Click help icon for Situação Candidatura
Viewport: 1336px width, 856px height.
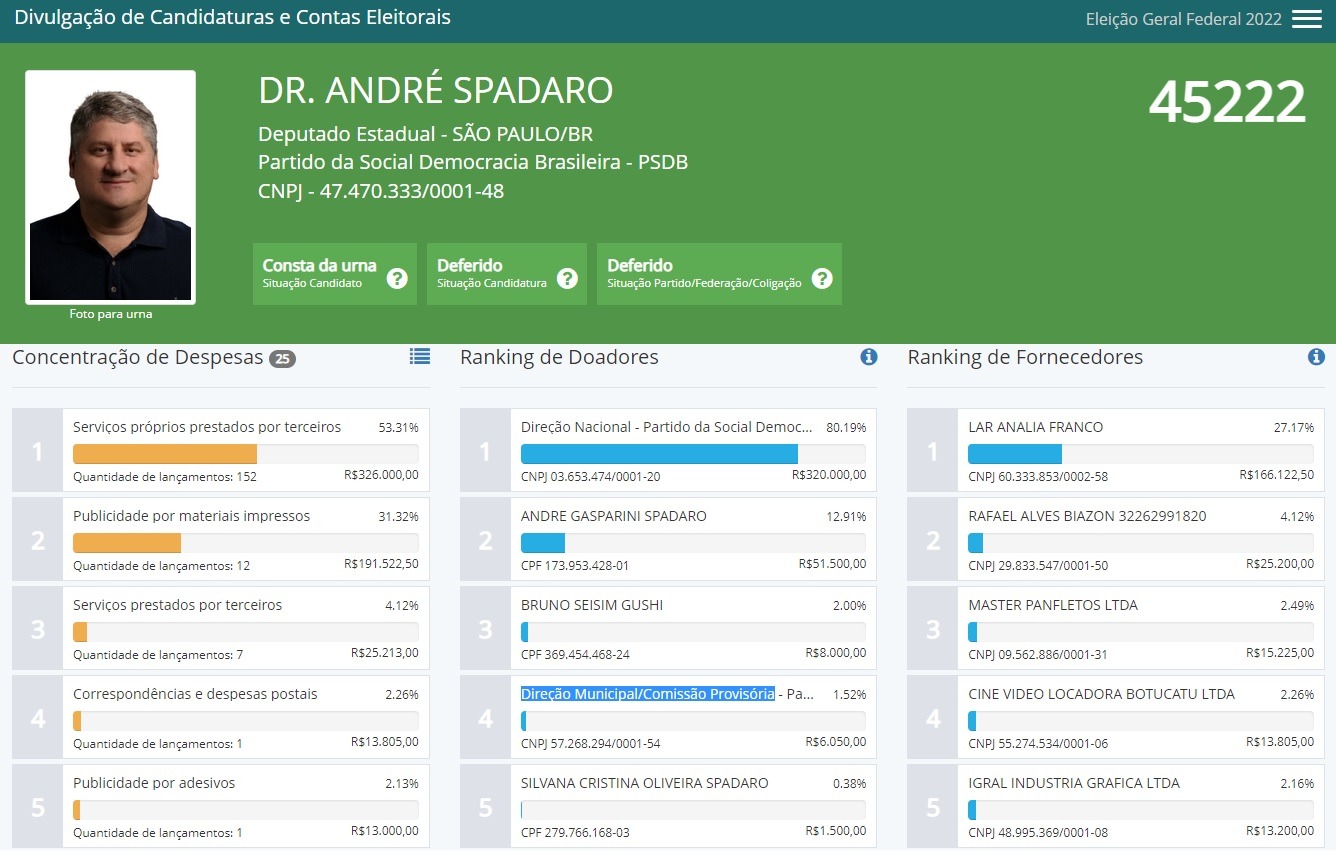567,278
